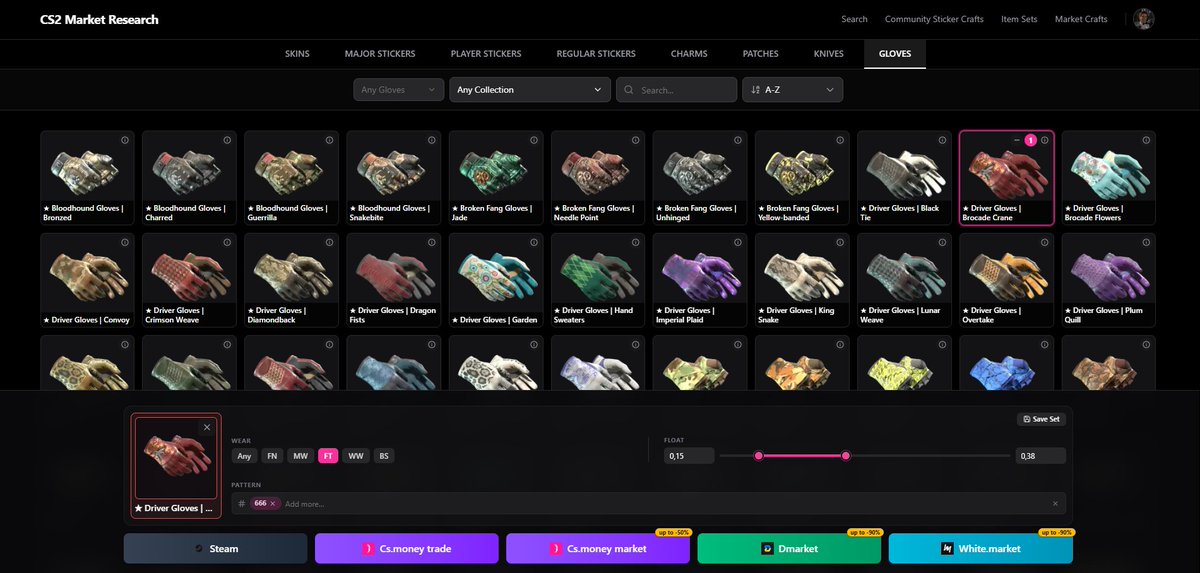The height and width of the screenshot is (573, 1200).
Task: Open the Item Sets page
Action: click(1019, 19)
